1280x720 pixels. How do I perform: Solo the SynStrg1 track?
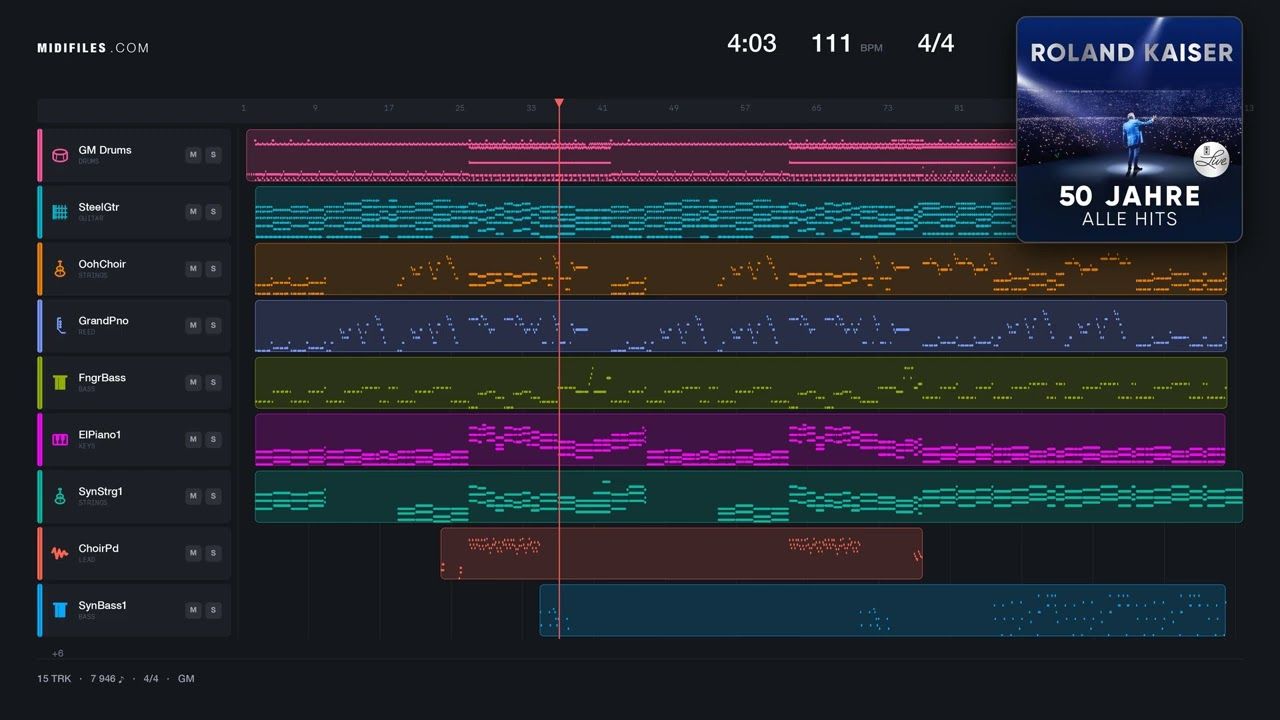[x=212, y=497]
